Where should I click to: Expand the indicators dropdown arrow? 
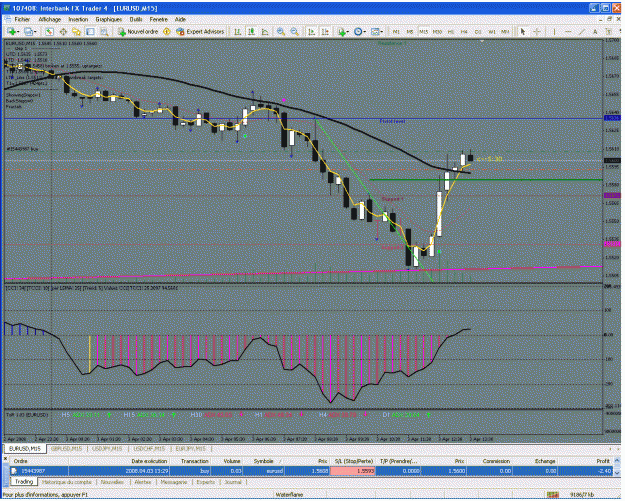[x=348, y=32]
